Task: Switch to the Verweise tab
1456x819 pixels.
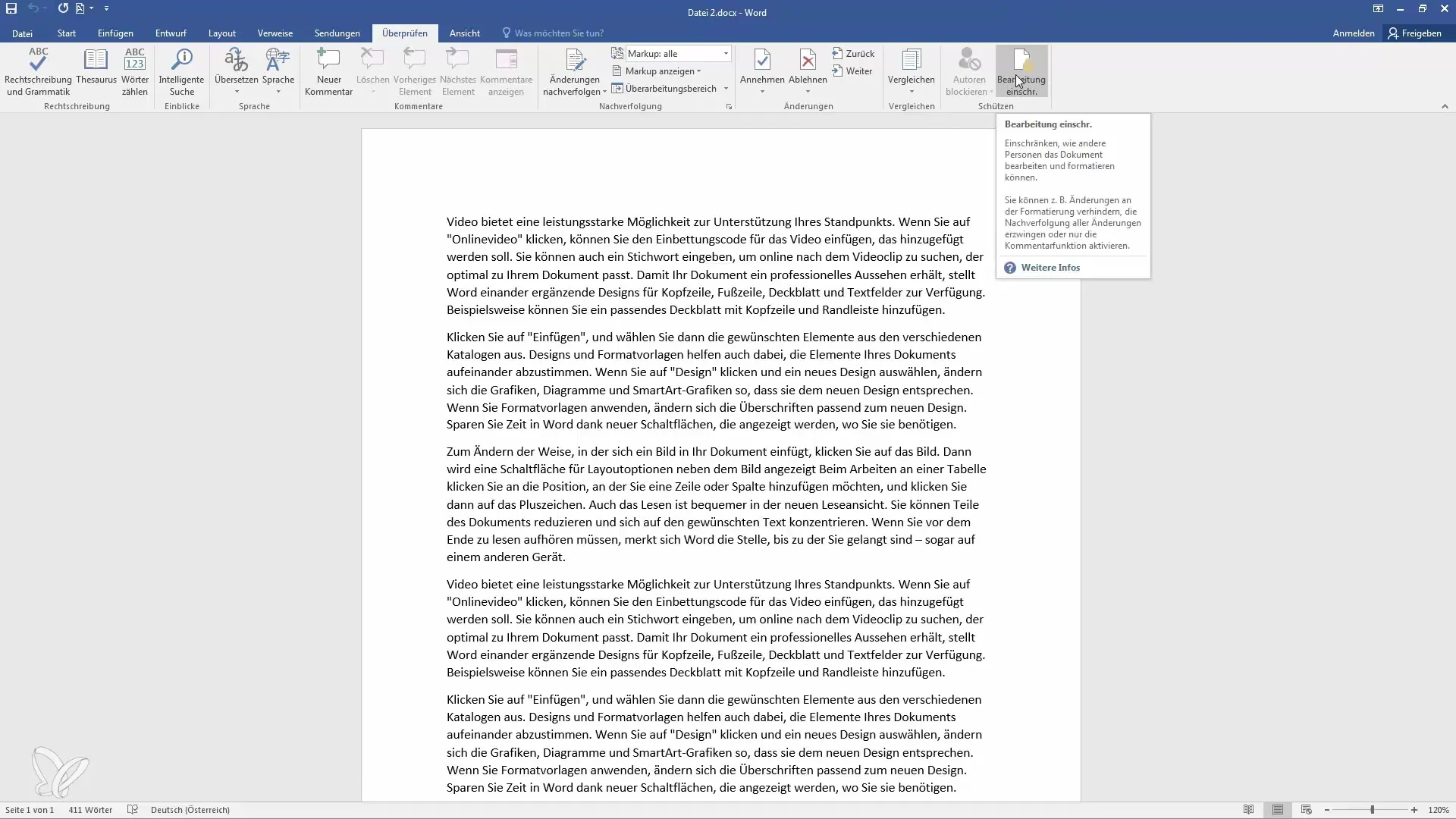Action: pos(275,33)
